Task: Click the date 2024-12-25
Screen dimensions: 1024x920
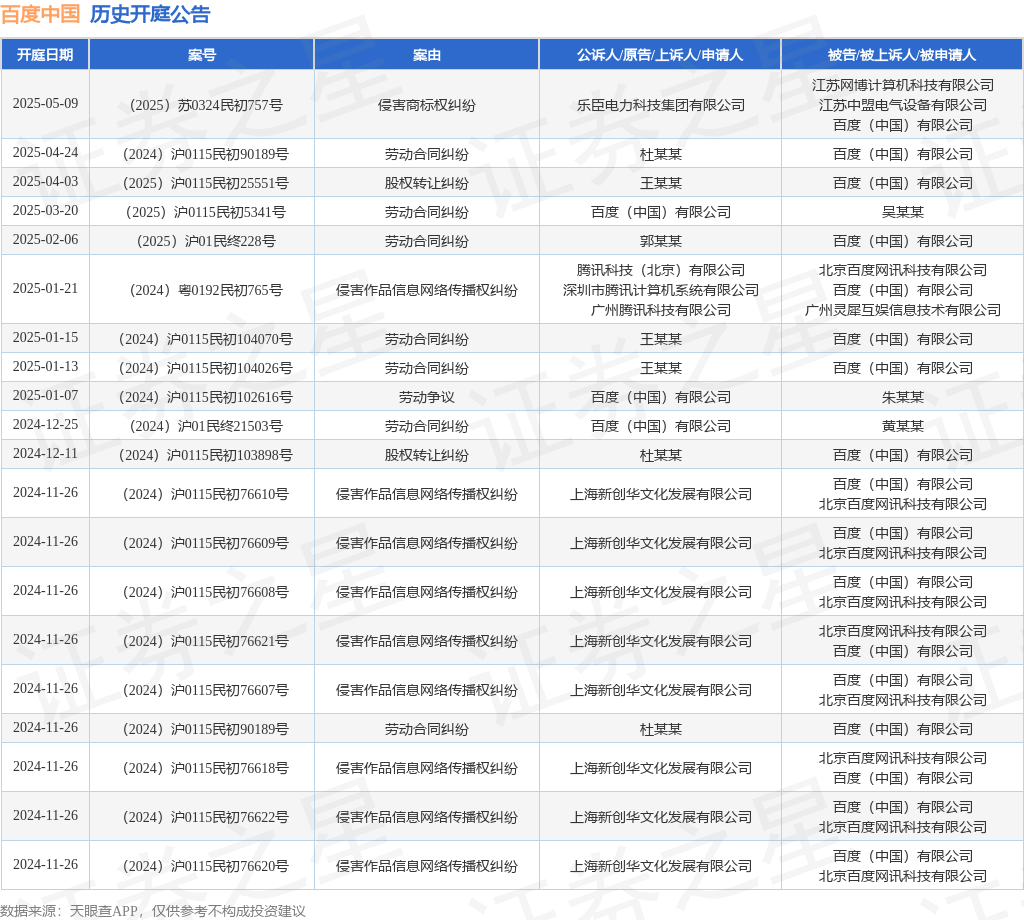Action: [46, 424]
